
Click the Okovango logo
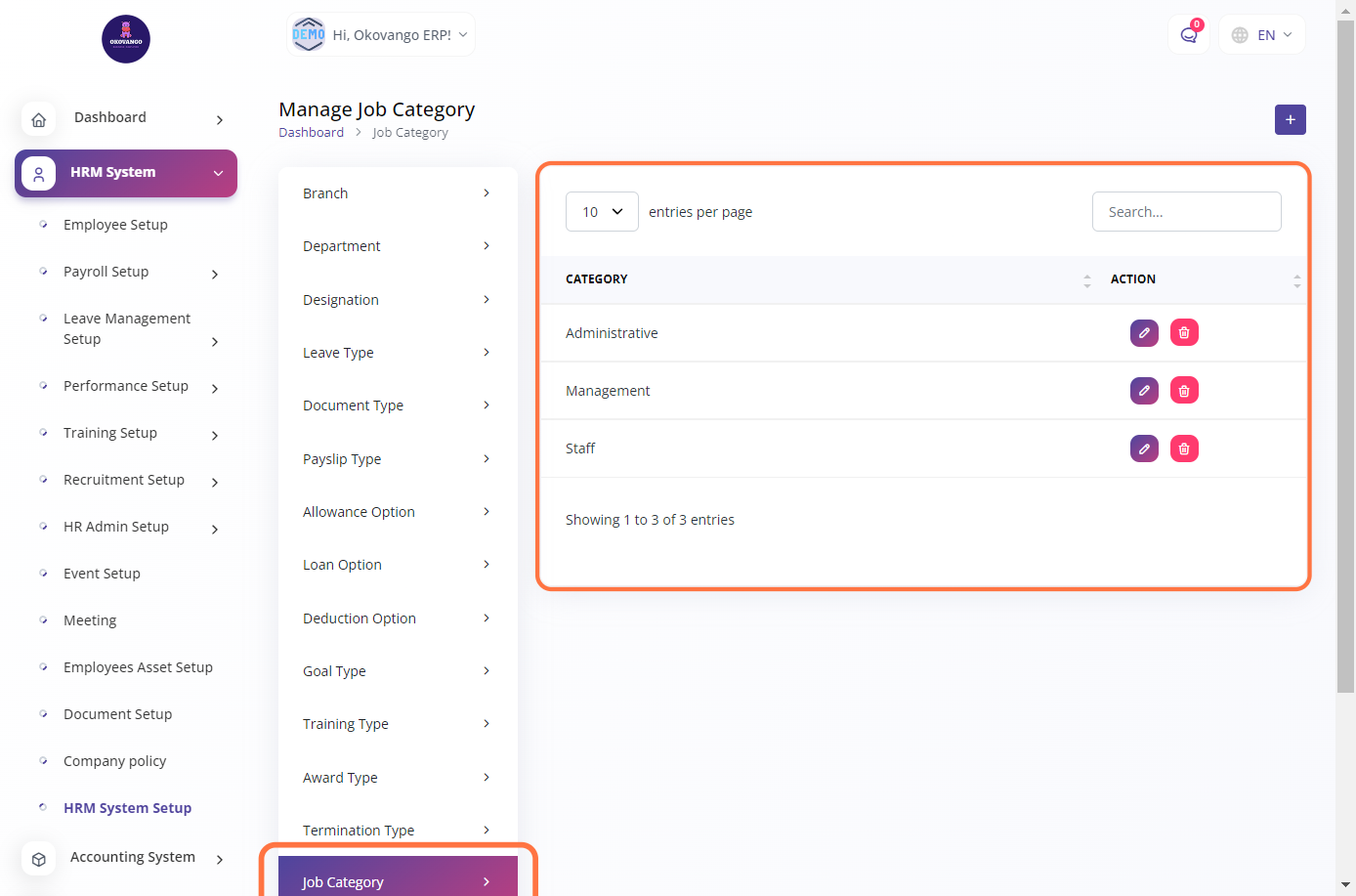point(126,39)
